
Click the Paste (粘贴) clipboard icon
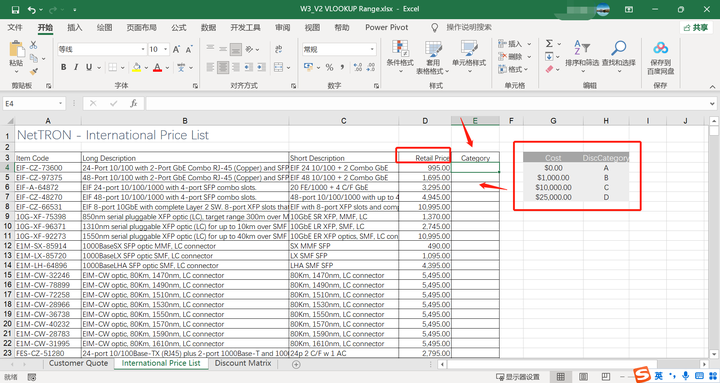tap(17, 50)
